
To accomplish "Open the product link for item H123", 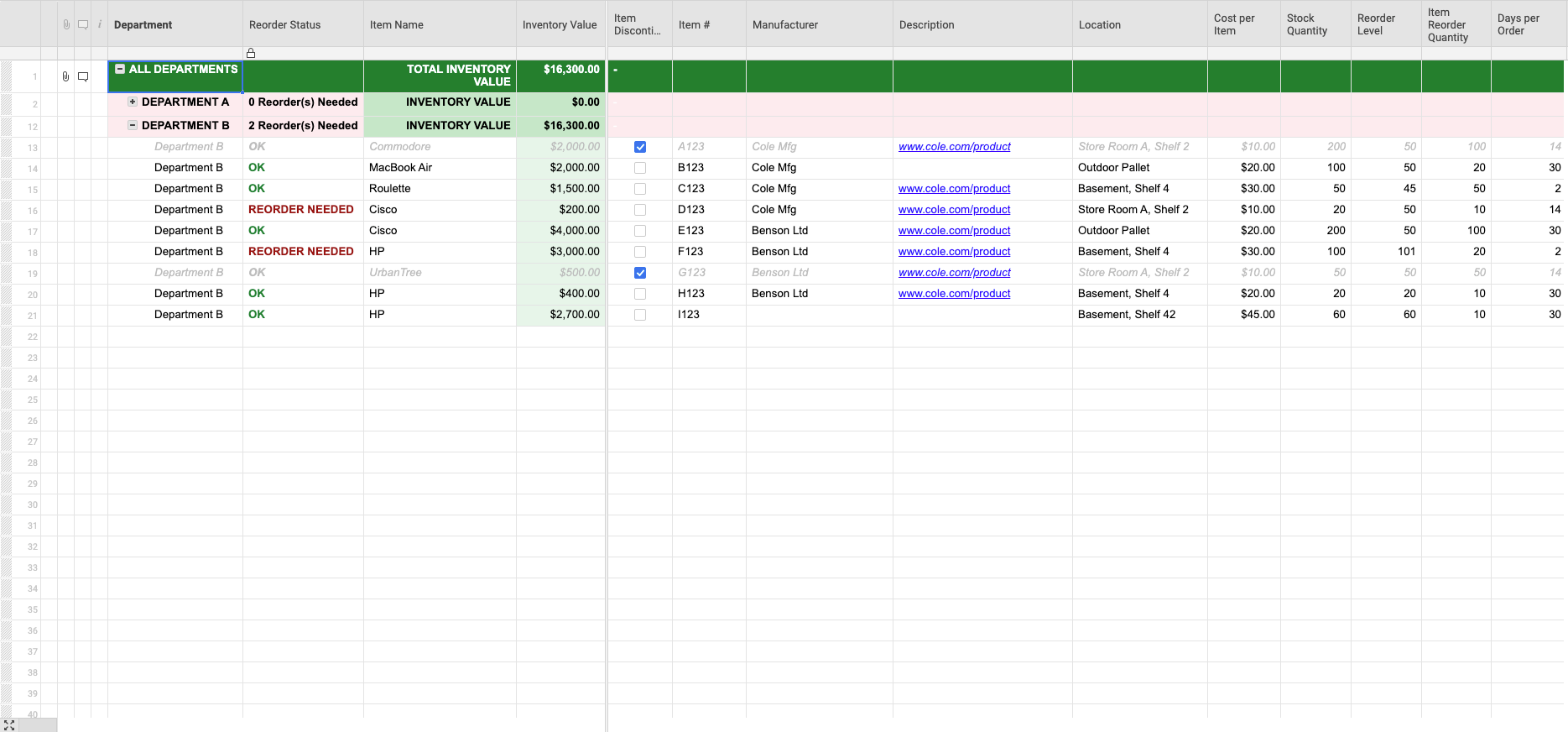I will click(954, 294).
